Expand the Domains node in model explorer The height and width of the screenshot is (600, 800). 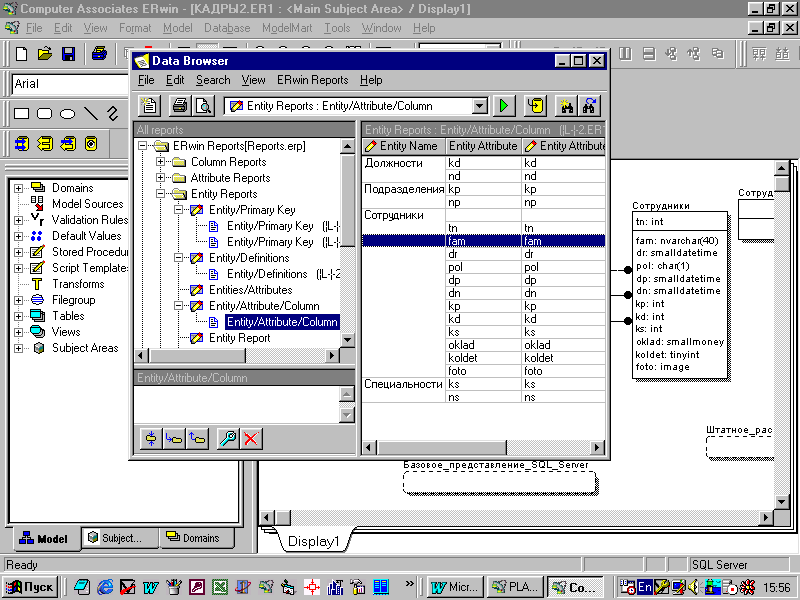pyautogui.click(x=18, y=188)
